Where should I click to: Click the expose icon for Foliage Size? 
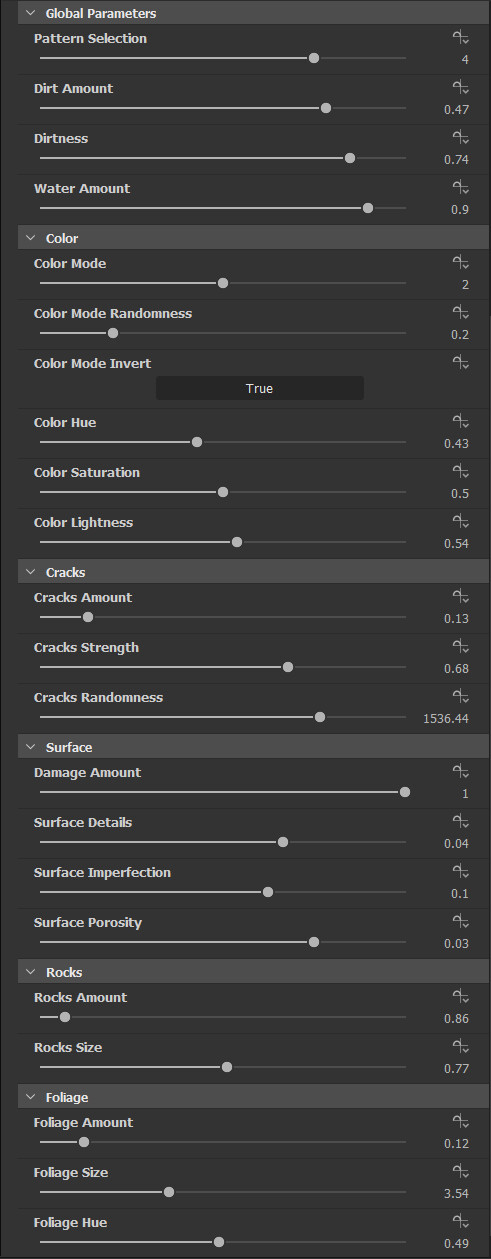(x=461, y=1172)
